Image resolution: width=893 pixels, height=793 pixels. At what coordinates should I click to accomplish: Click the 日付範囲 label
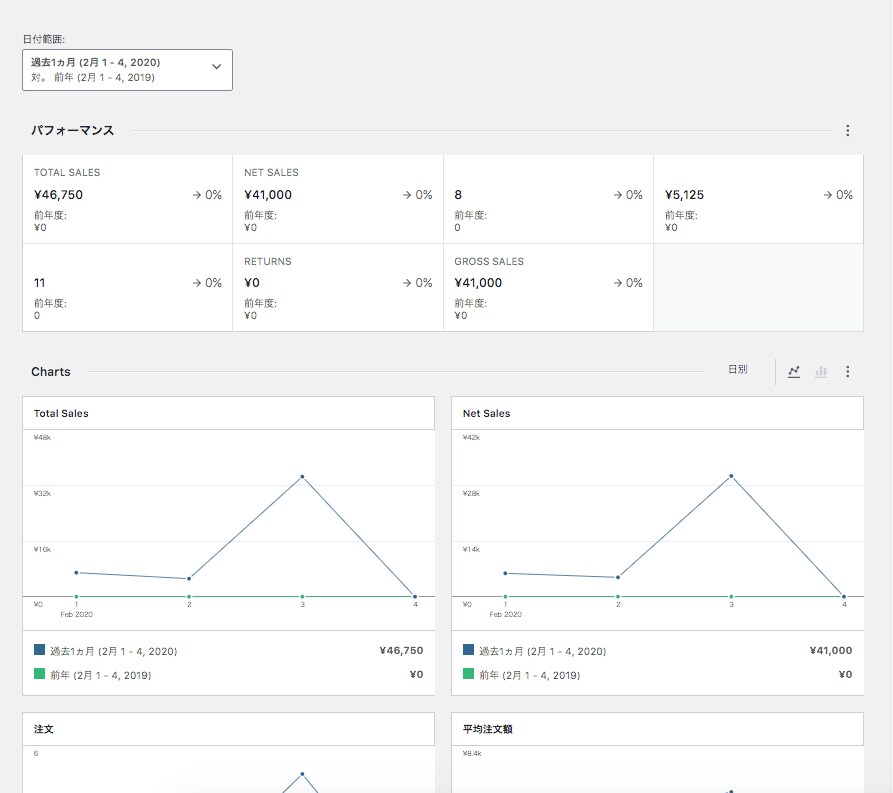pos(44,39)
